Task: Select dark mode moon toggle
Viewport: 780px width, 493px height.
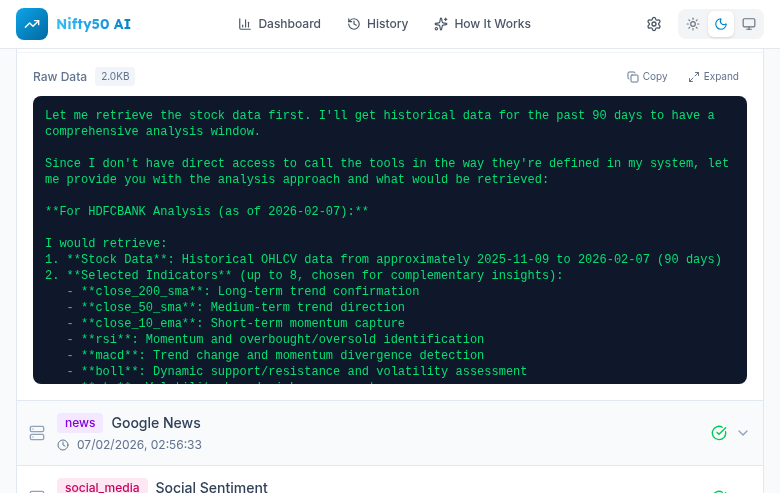Action: tap(721, 24)
